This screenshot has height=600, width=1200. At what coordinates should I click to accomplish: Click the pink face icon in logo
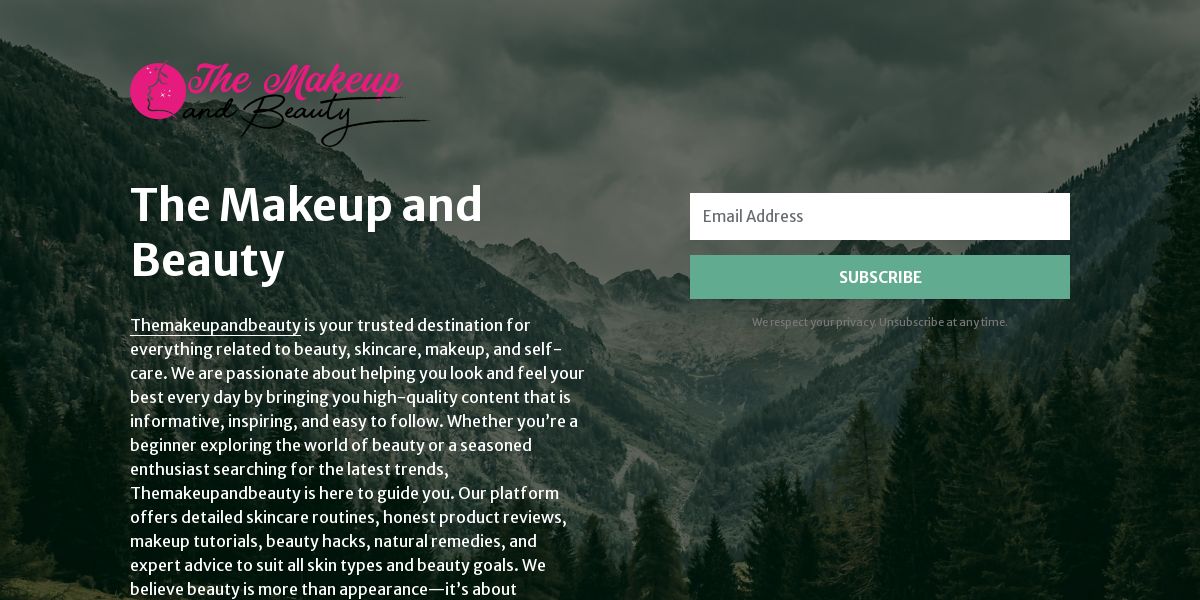coord(157,91)
